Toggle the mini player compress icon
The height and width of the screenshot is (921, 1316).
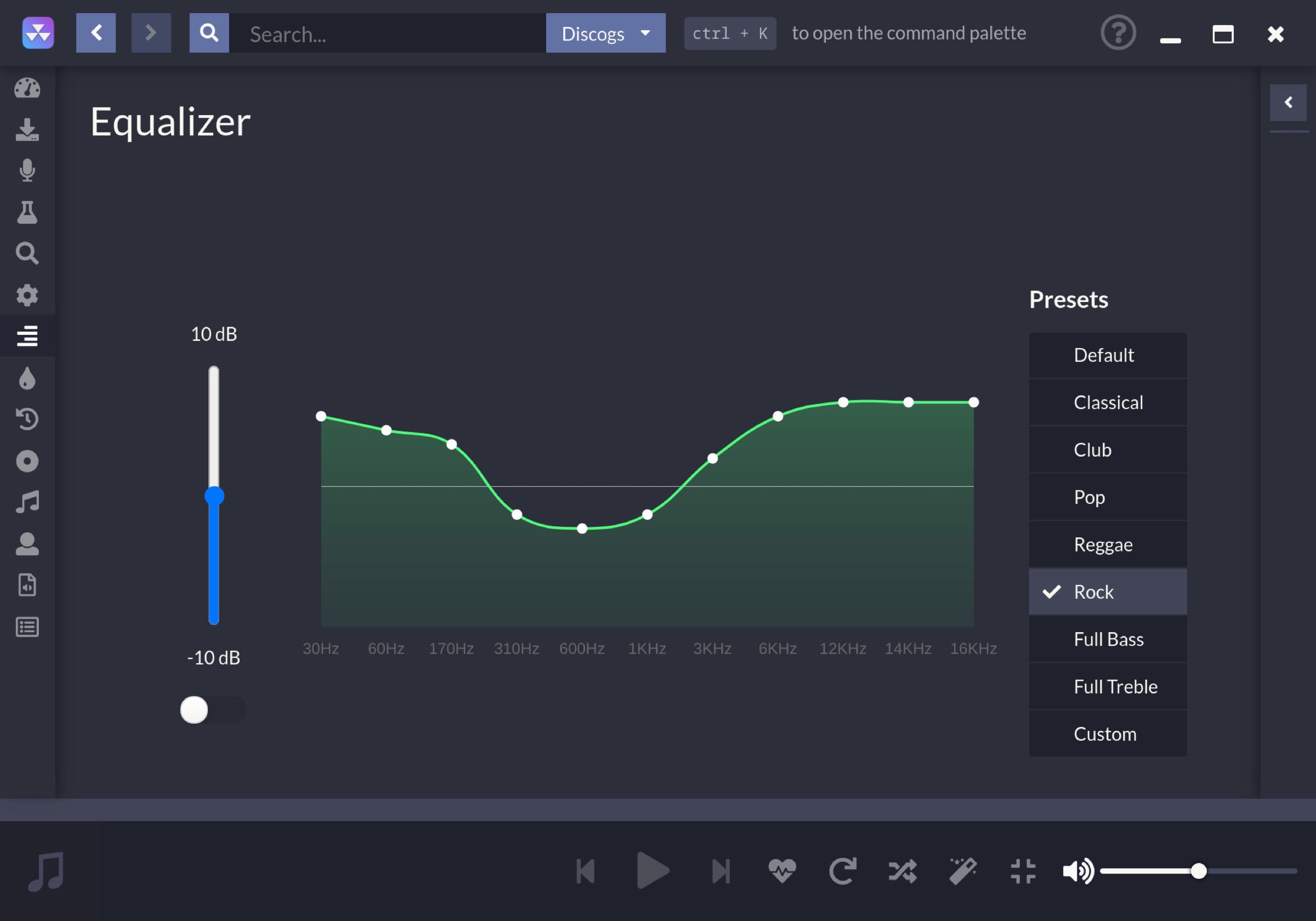pos(1023,871)
